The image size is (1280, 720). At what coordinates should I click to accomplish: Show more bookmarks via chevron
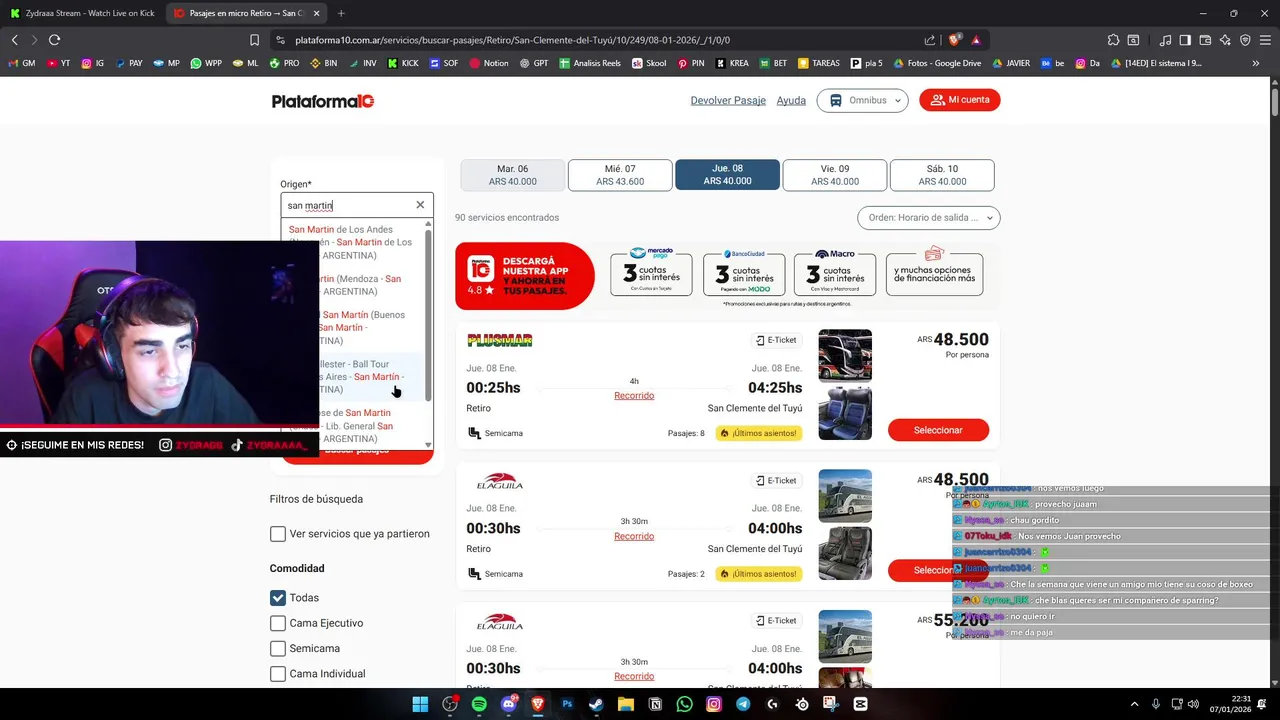coord(1256,63)
